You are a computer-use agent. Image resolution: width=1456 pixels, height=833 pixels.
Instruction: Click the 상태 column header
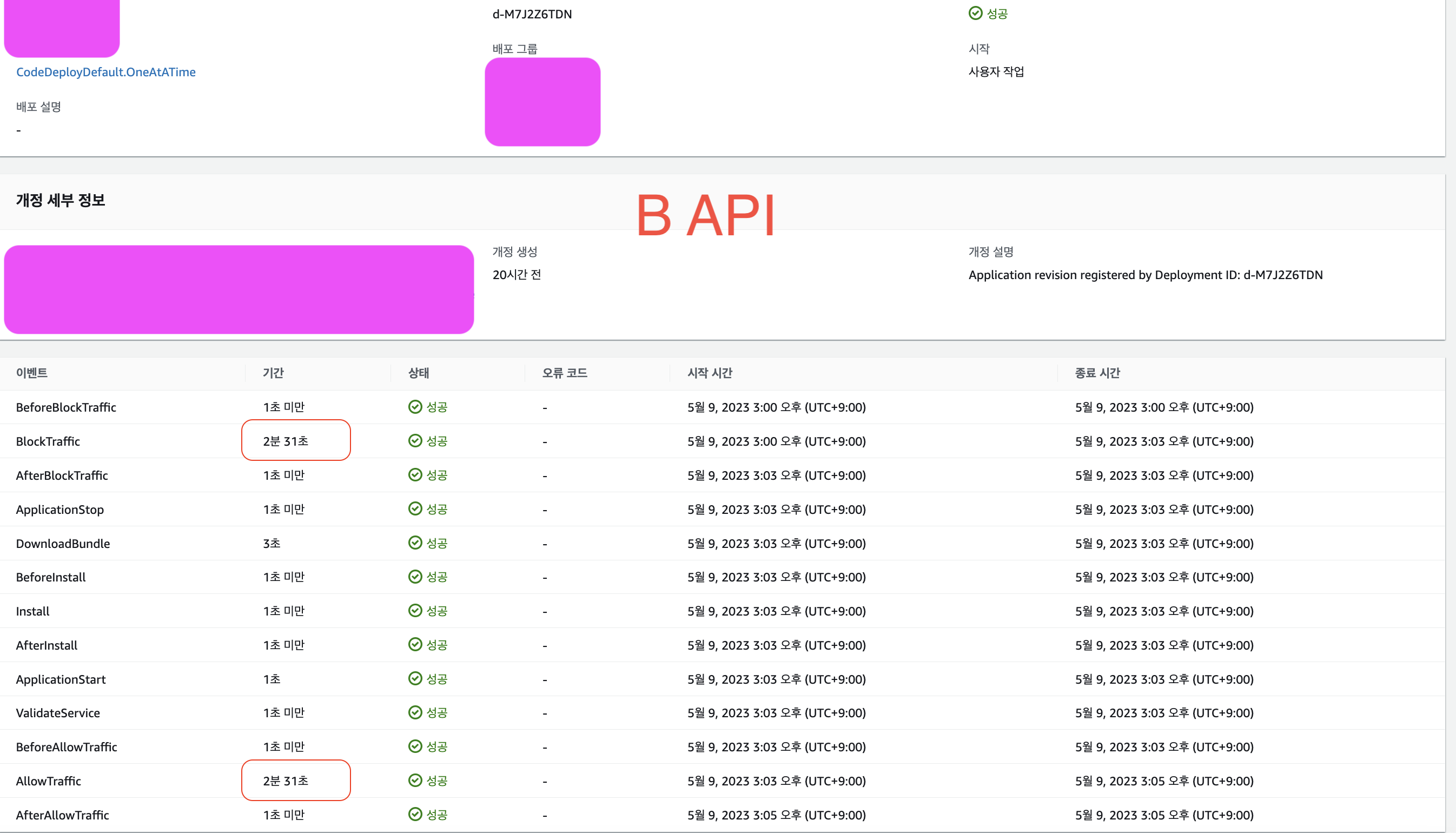click(x=419, y=373)
